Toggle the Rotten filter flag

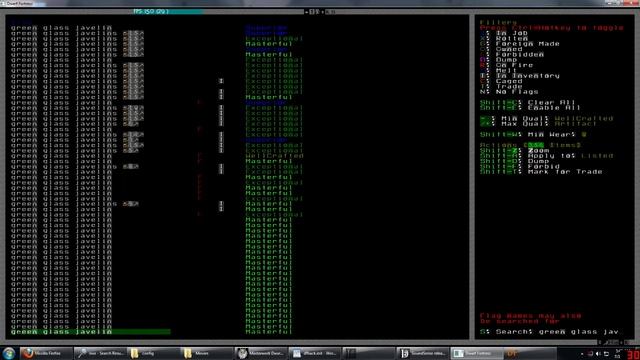tap(504, 38)
